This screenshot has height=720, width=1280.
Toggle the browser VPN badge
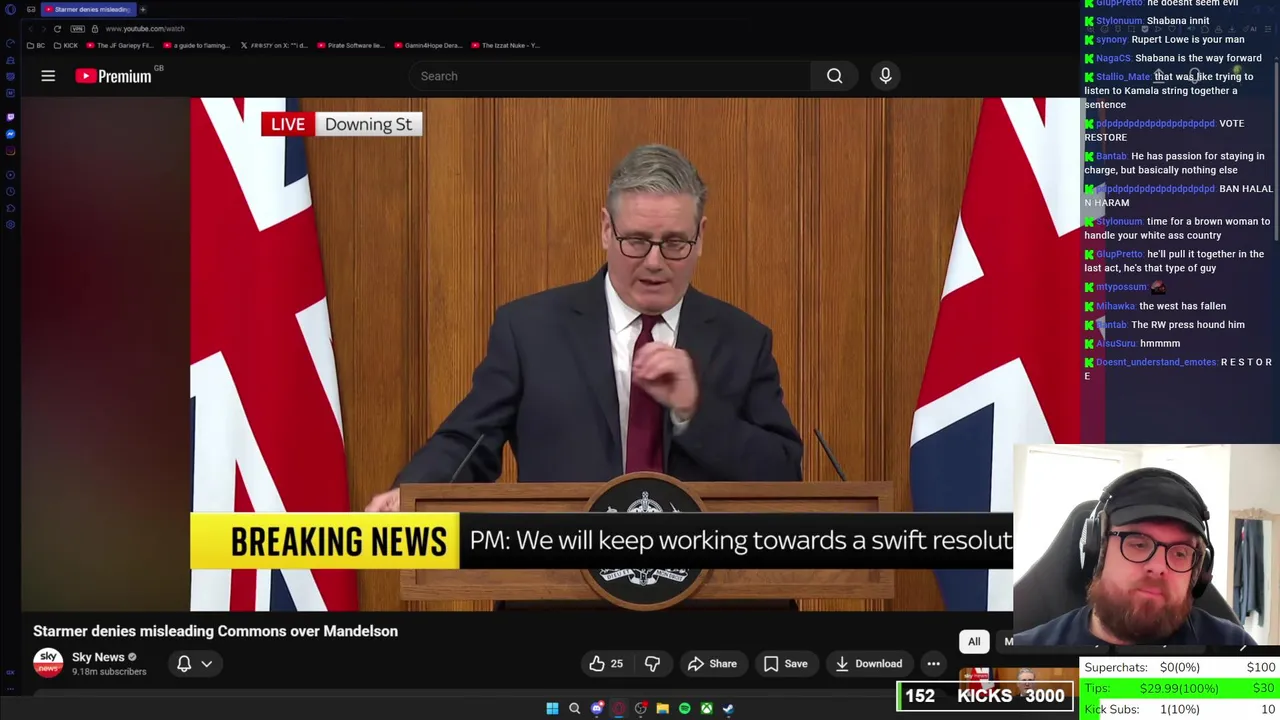77,29
